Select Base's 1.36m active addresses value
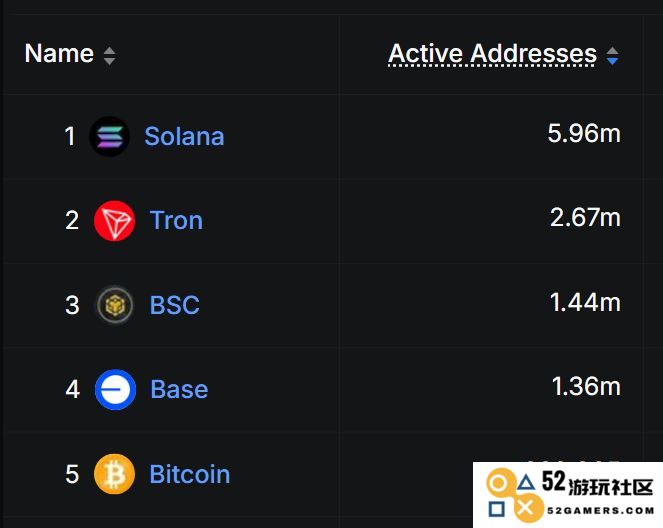This screenshot has width=663, height=528. pos(586,386)
